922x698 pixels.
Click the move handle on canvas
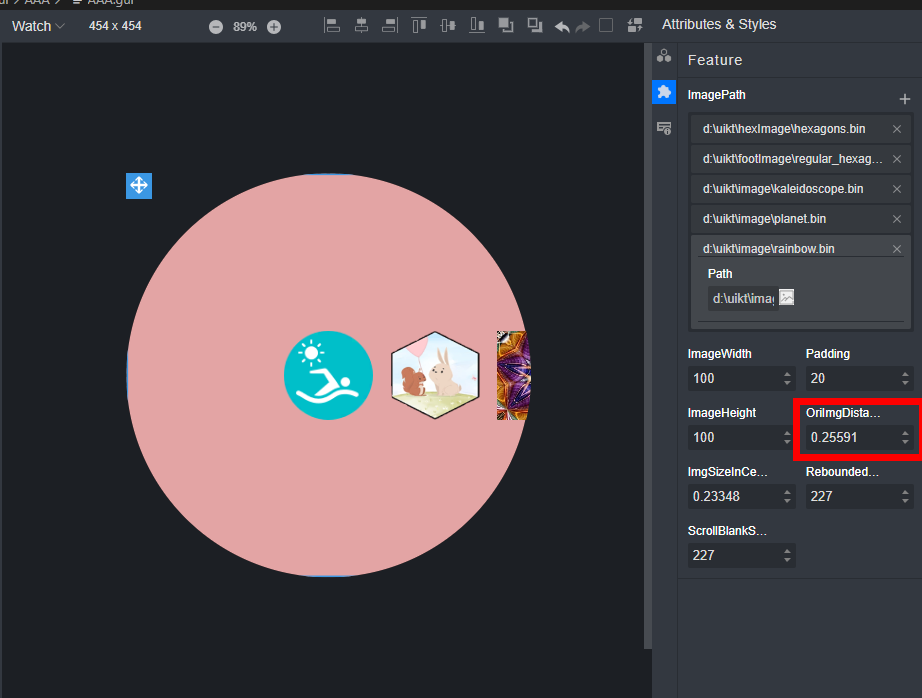(139, 185)
